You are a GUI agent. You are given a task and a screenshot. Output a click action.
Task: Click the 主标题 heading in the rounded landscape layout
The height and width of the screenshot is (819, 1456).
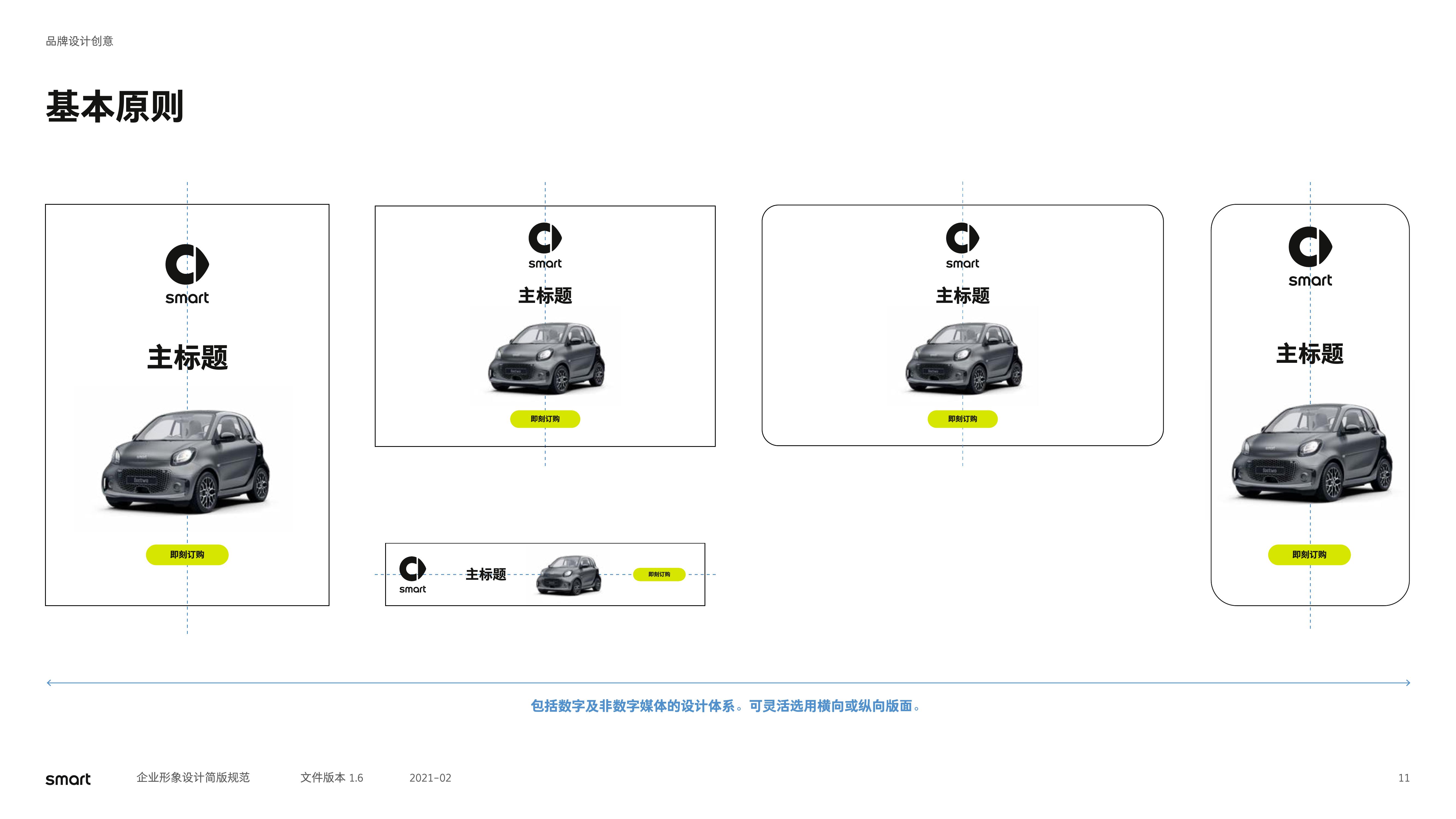click(x=962, y=296)
